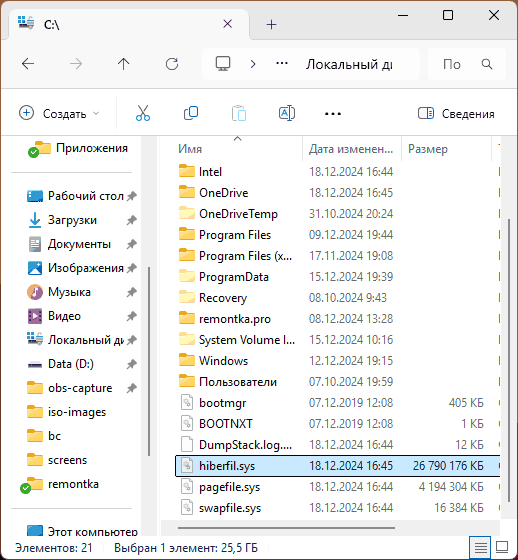518x560 pixels.
Task: Click the pin icon next to Музыка
Action: coord(131,292)
